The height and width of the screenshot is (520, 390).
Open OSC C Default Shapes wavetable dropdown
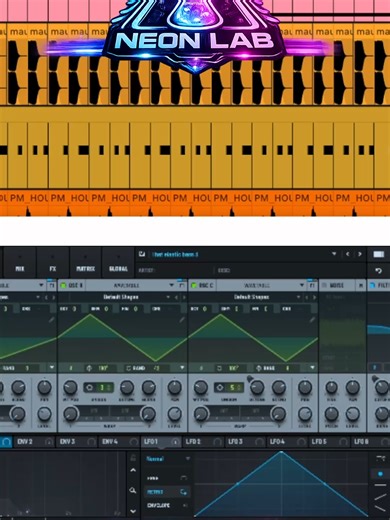[298, 297]
